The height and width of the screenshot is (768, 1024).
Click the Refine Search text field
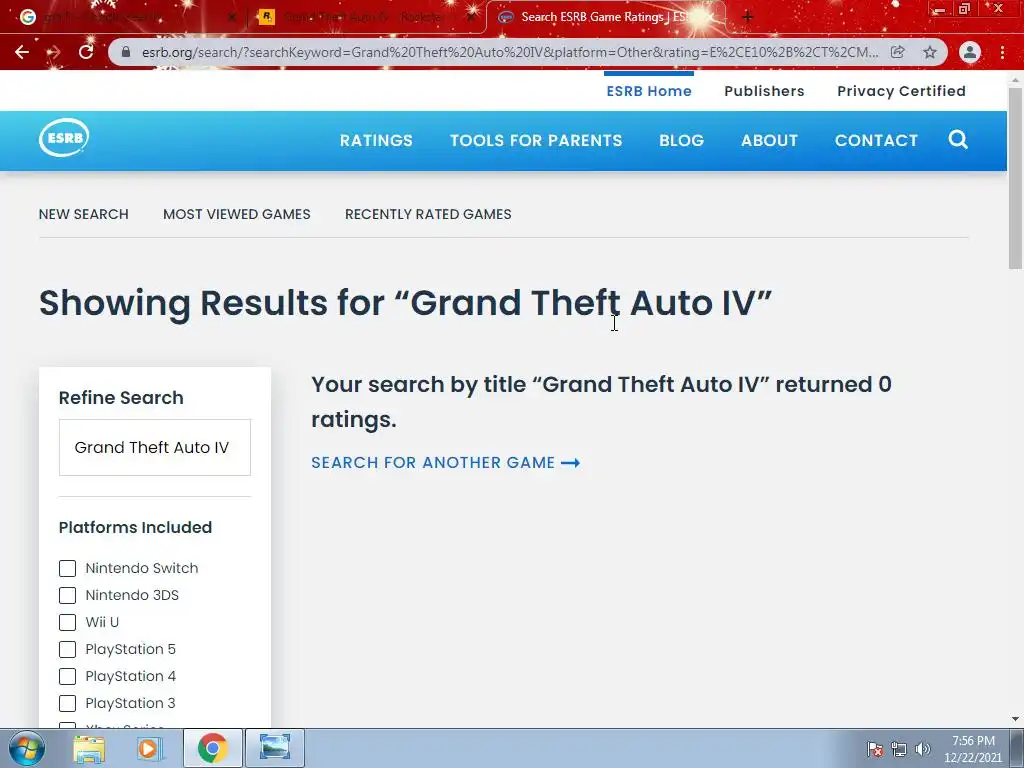point(155,447)
